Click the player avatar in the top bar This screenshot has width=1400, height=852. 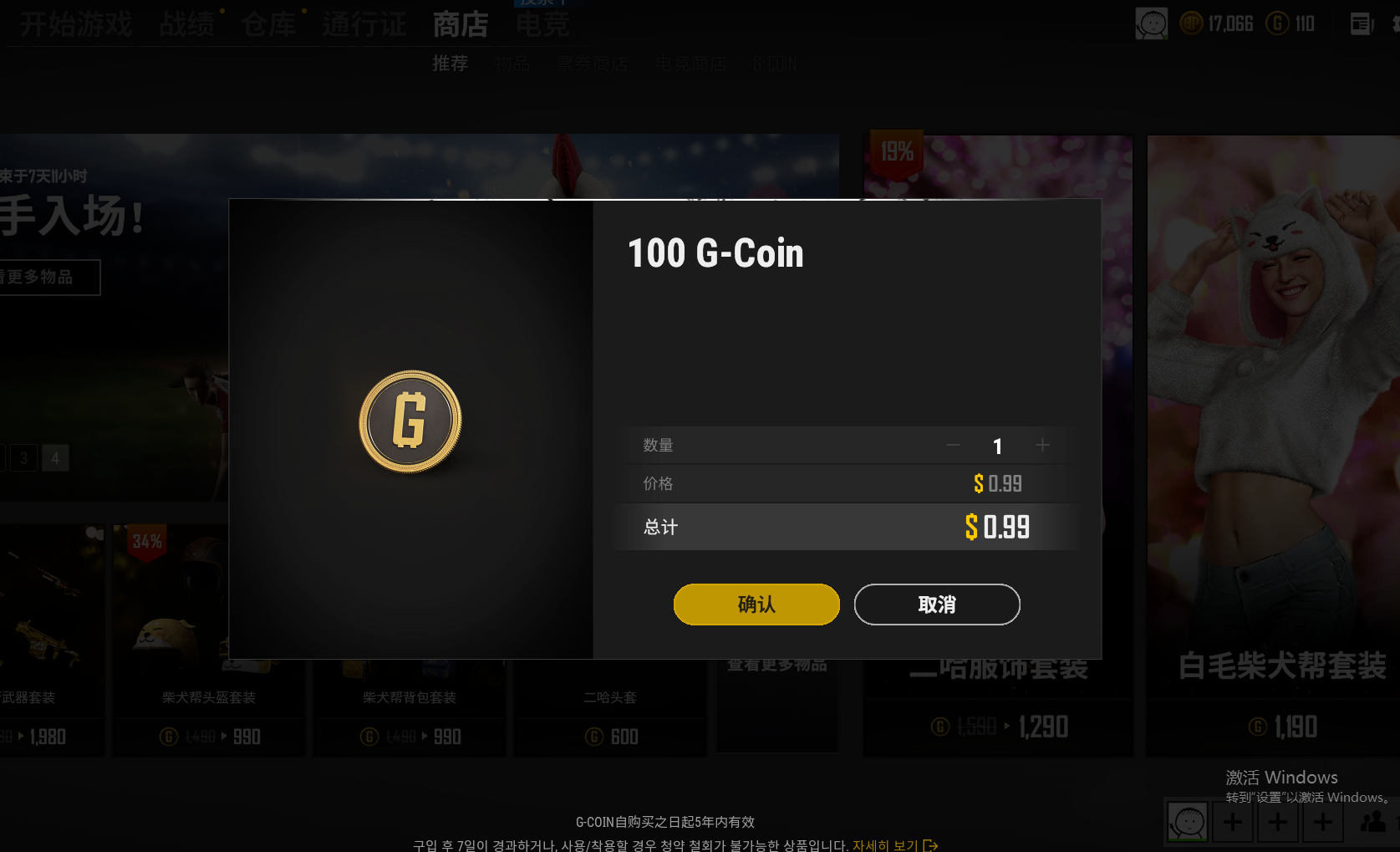[x=1151, y=23]
